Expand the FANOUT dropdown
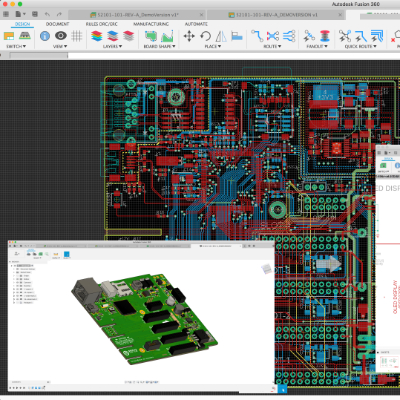The height and width of the screenshot is (400, 400). pos(317,46)
